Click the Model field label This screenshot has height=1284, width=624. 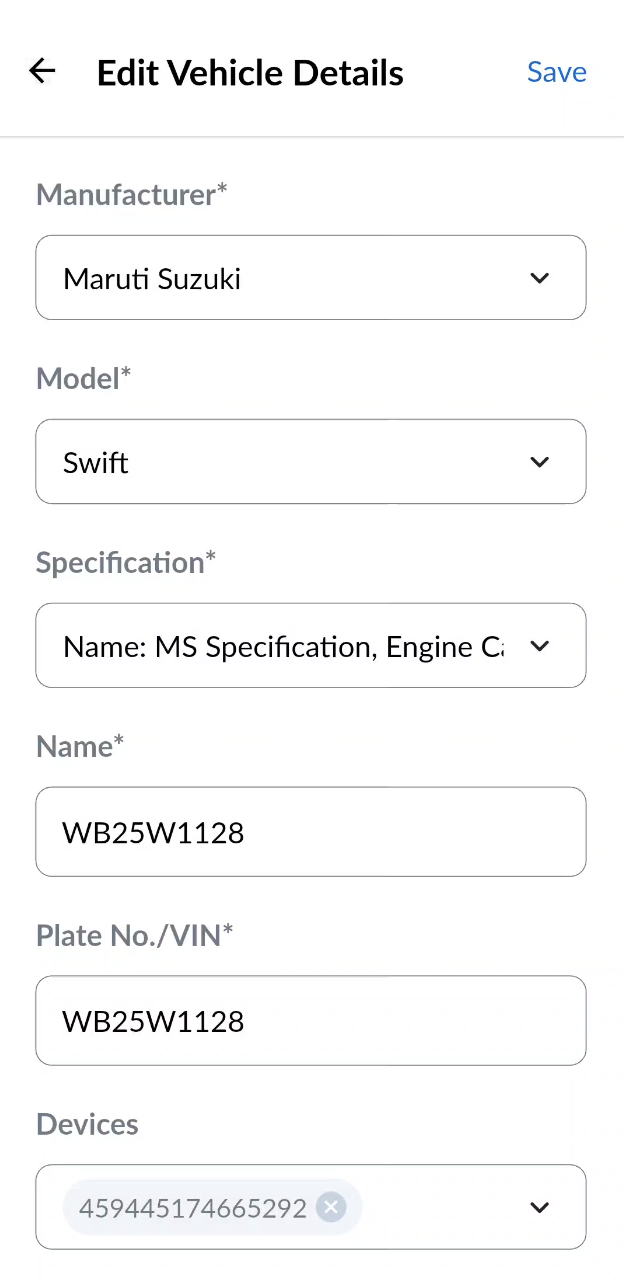coord(84,379)
